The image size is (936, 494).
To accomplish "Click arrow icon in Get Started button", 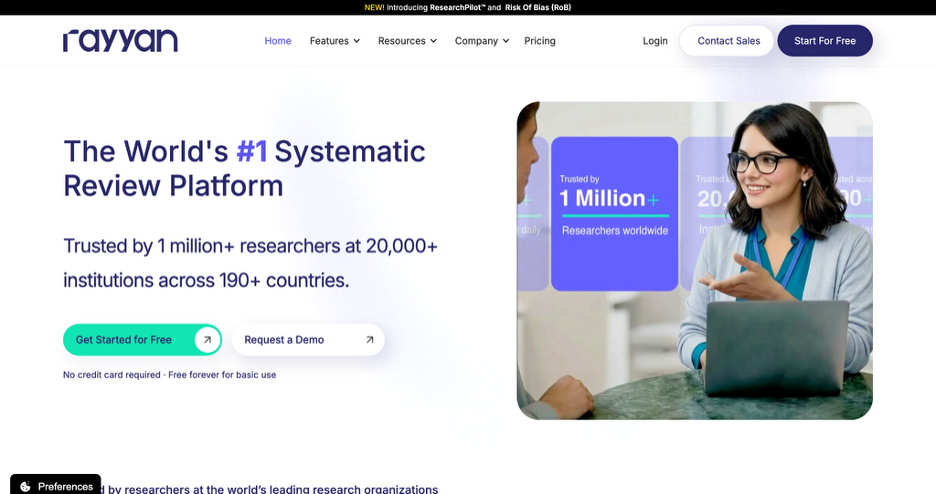I will (207, 339).
